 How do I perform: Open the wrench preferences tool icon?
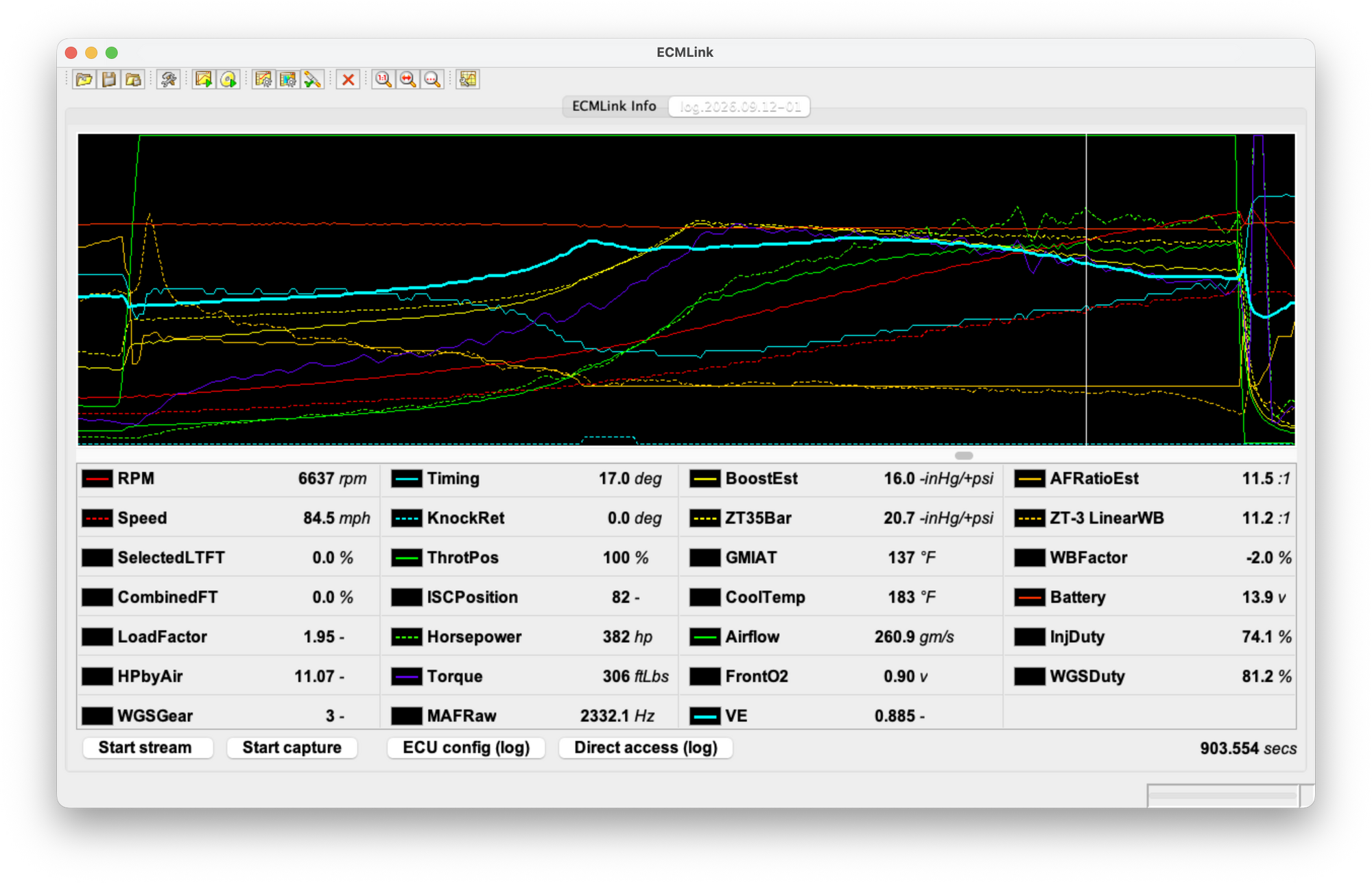(x=168, y=80)
